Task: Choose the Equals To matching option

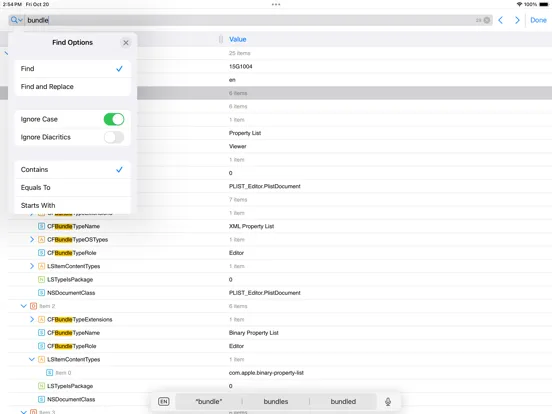Action: 73,188
